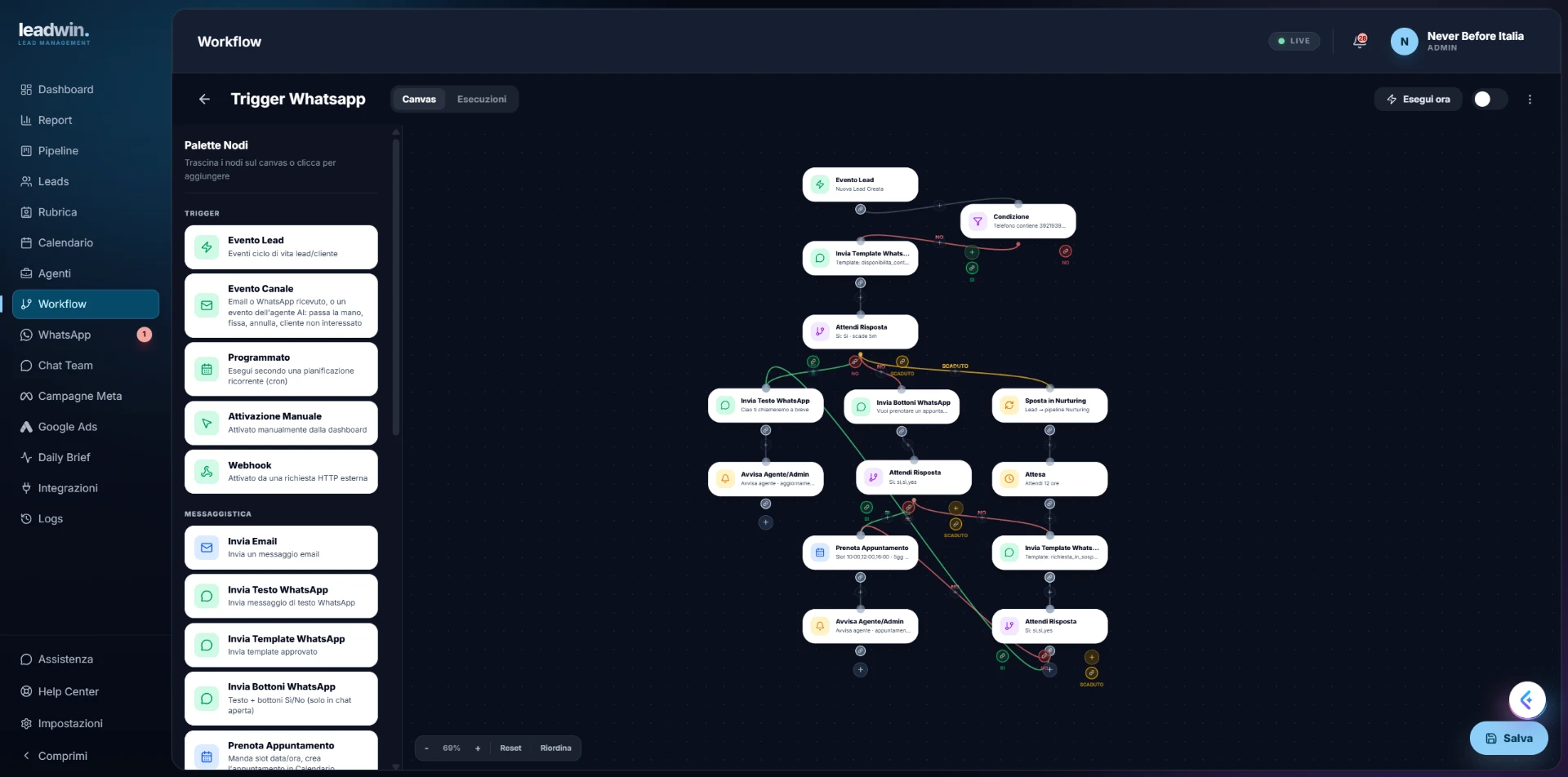Add Prenota Appuntamento from palette
The image size is (1568, 777).
[281, 750]
